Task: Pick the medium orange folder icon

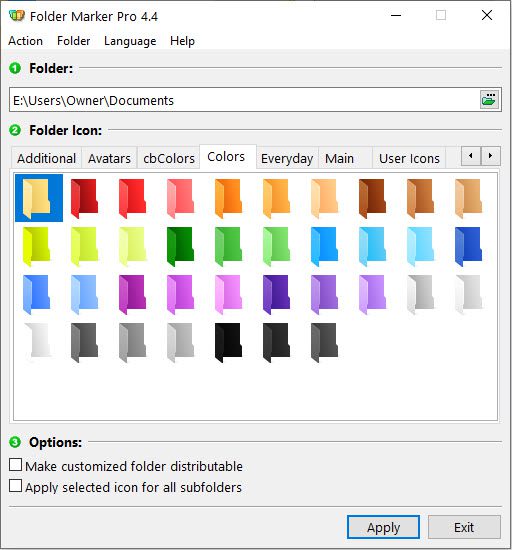Action: pos(276,198)
